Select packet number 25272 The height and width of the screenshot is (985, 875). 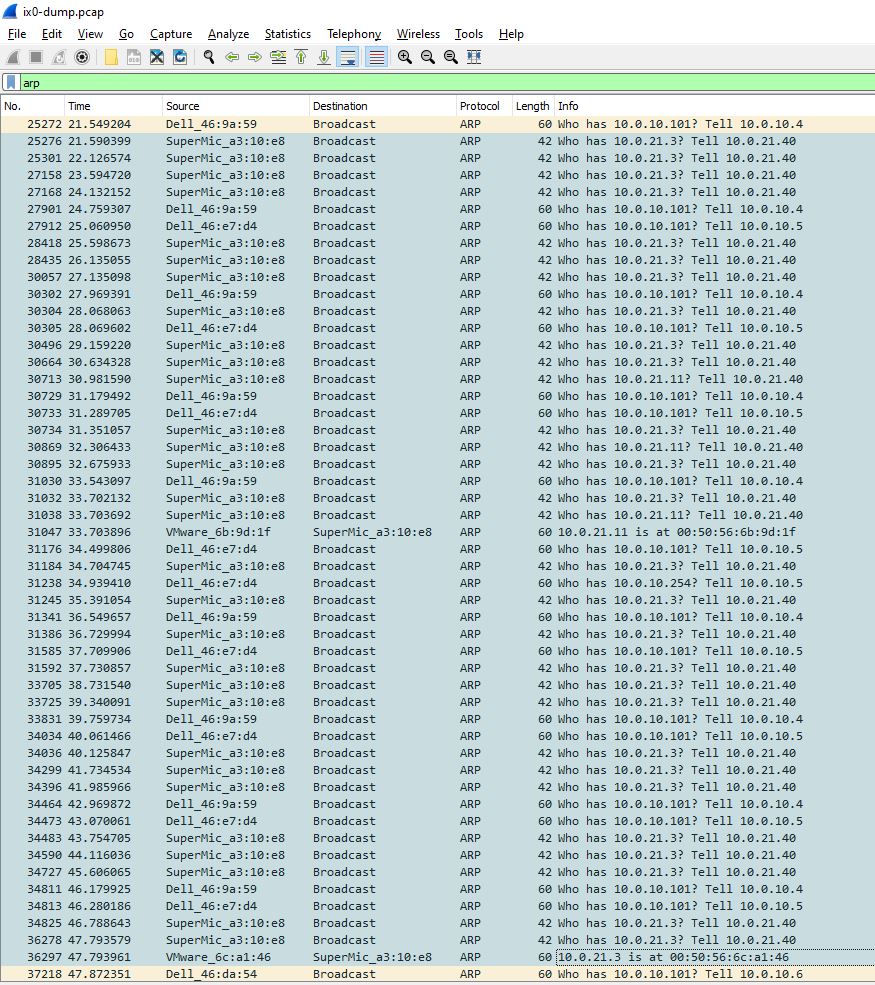[437, 124]
